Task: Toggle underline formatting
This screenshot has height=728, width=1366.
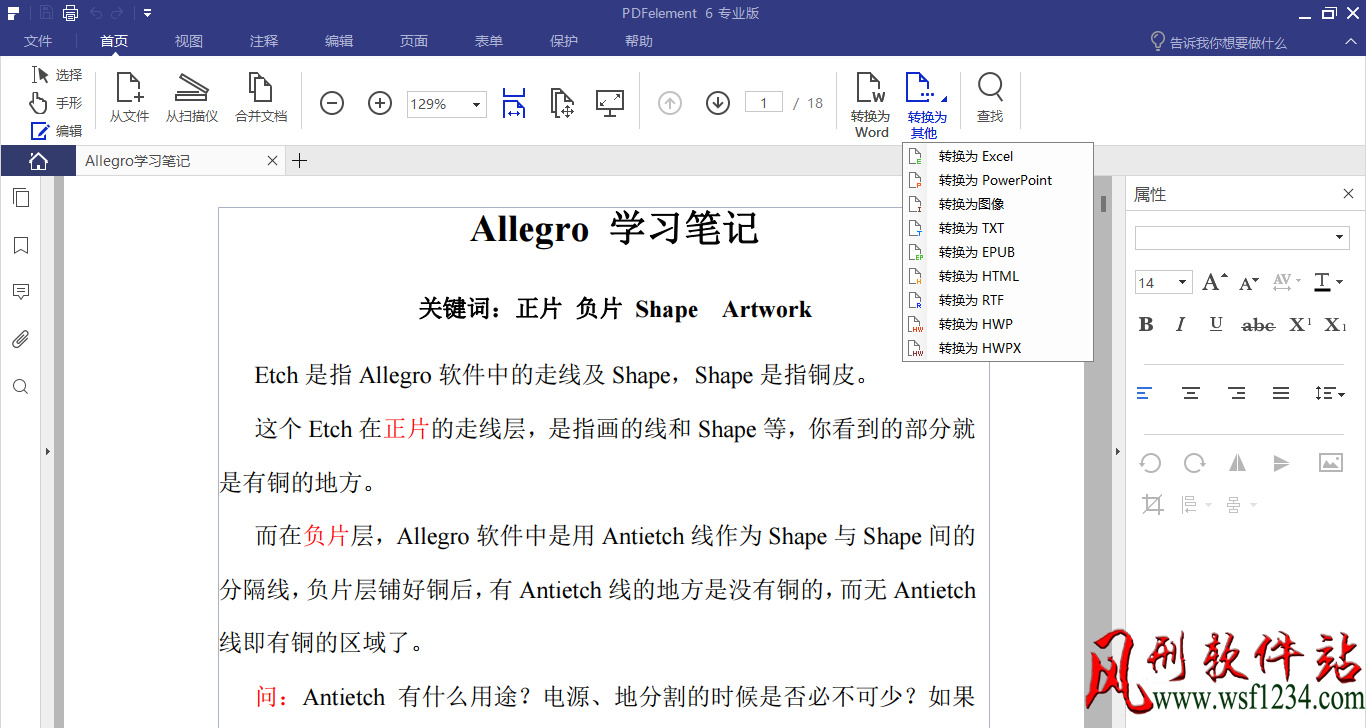Action: tap(1216, 324)
